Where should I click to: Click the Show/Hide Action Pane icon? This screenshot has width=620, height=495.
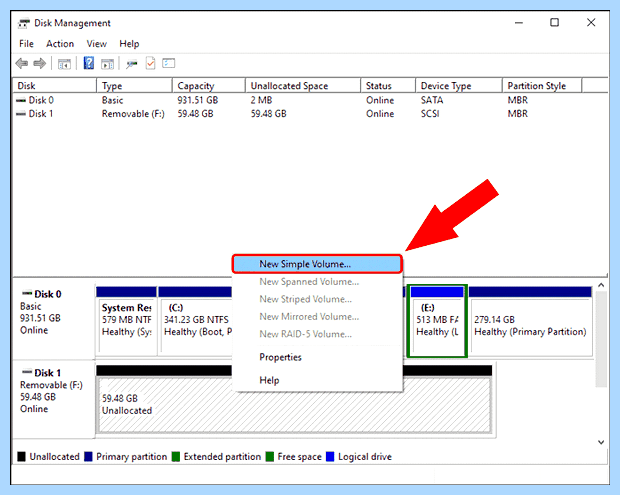[x=108, y=64]
